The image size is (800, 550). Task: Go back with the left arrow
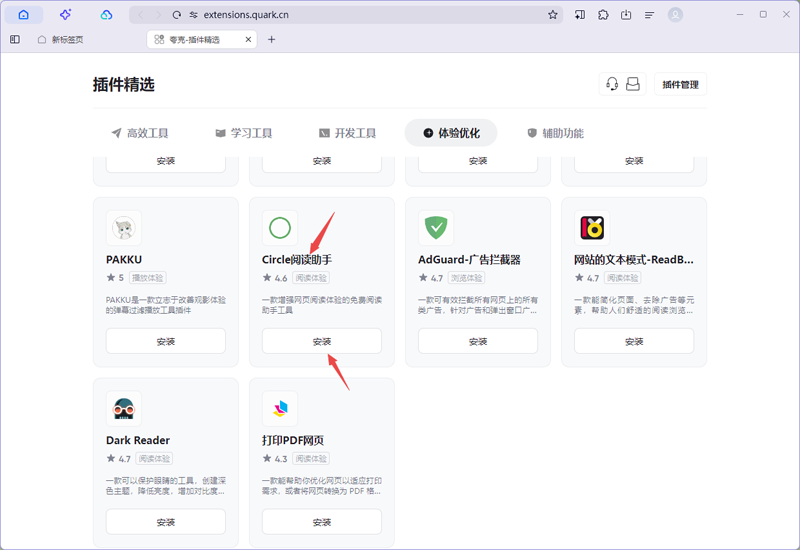[140, 15]
